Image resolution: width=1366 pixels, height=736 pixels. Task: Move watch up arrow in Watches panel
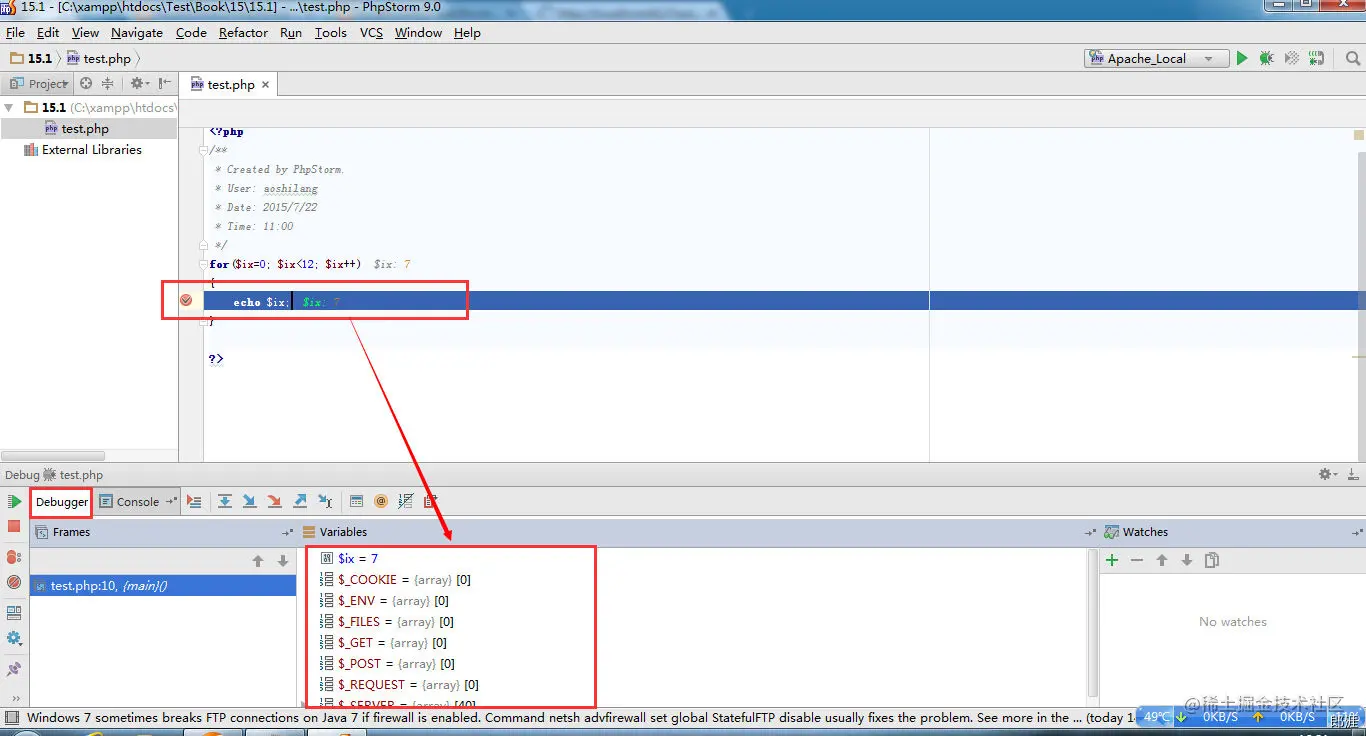[1162, 560]
